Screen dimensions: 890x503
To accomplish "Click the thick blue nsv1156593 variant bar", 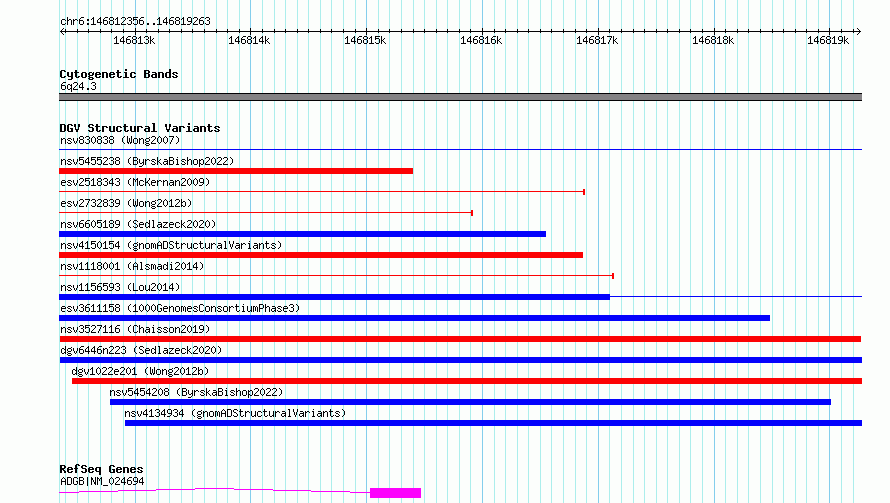I will (x=334, y=297).
